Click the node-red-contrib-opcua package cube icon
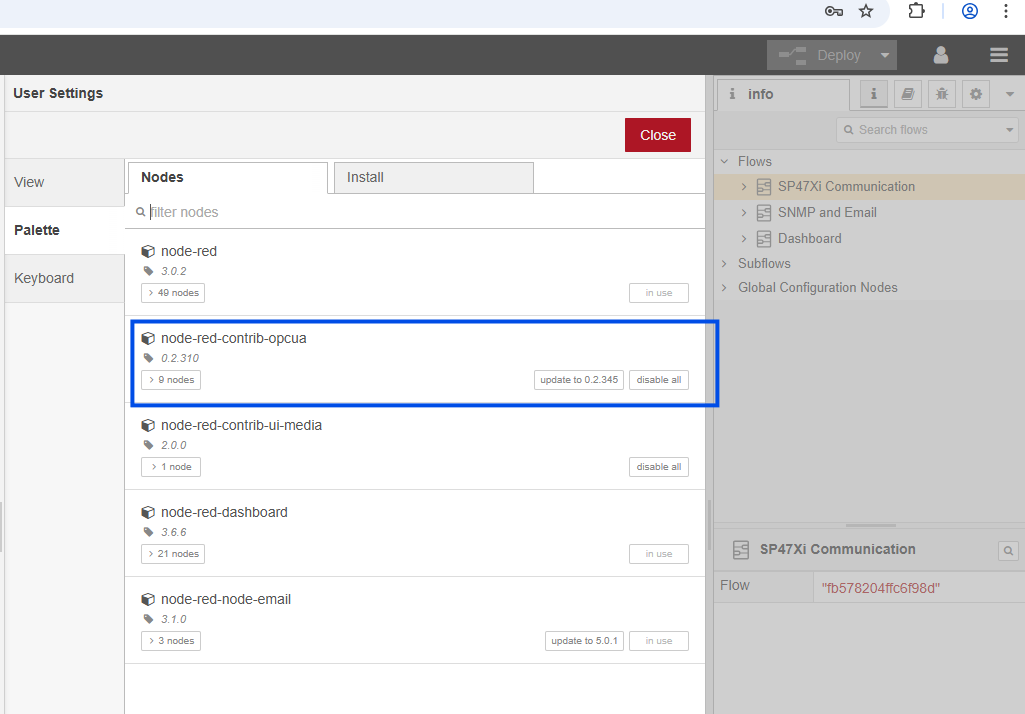Viewport: 1025px width, 714px height. click(148, 338)
